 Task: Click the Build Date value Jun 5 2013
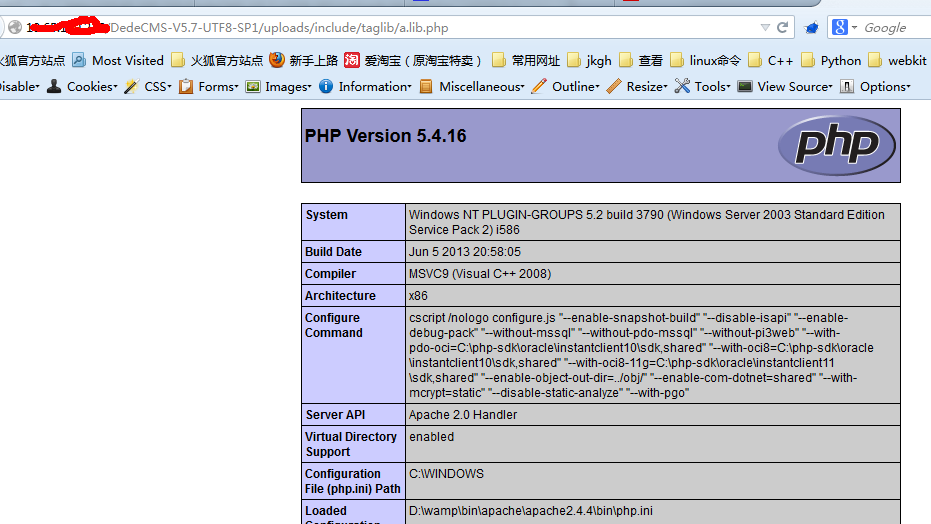tap(464, 252)
